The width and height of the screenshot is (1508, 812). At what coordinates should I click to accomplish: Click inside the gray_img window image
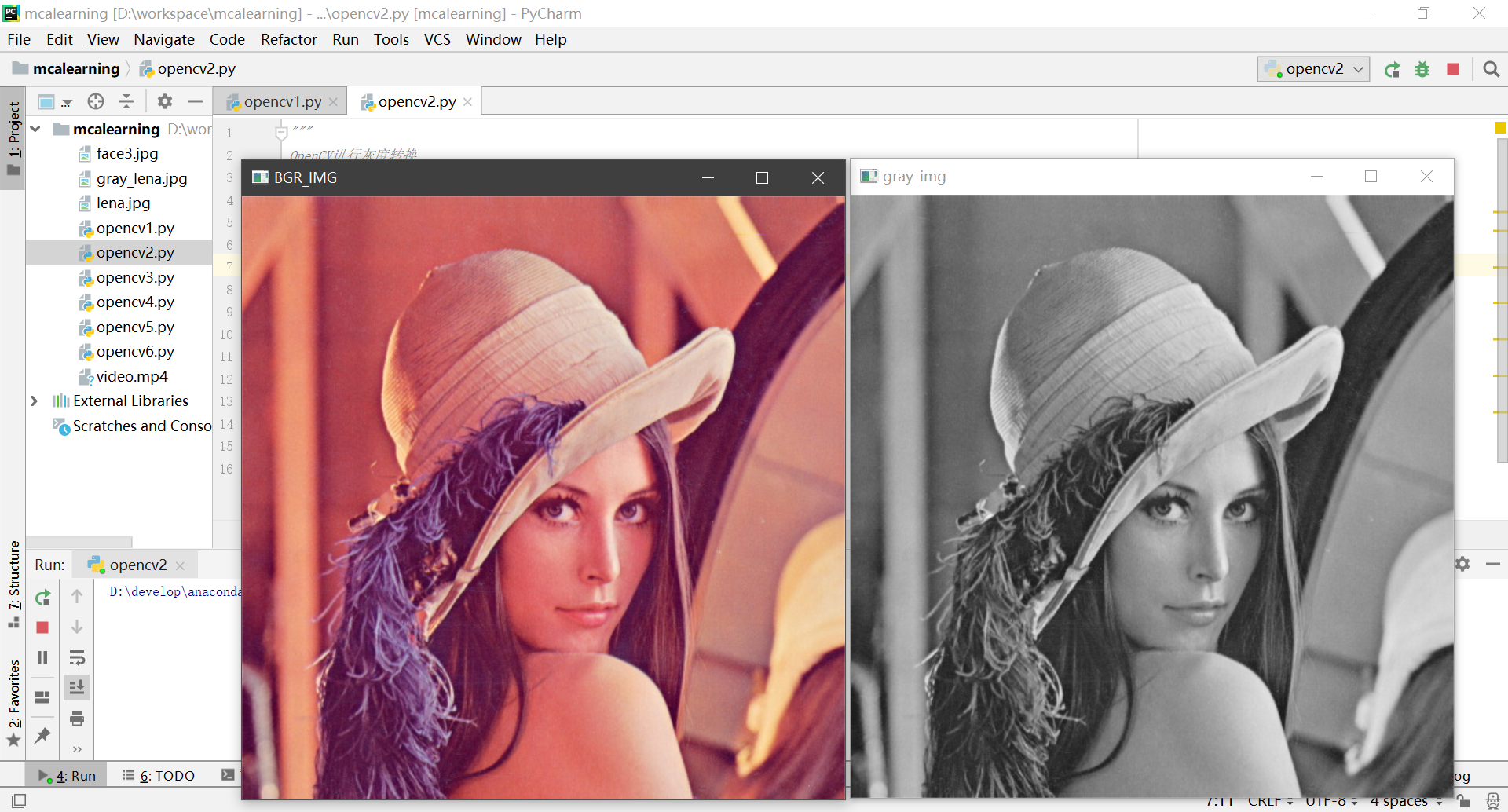tap(1152, 496)
